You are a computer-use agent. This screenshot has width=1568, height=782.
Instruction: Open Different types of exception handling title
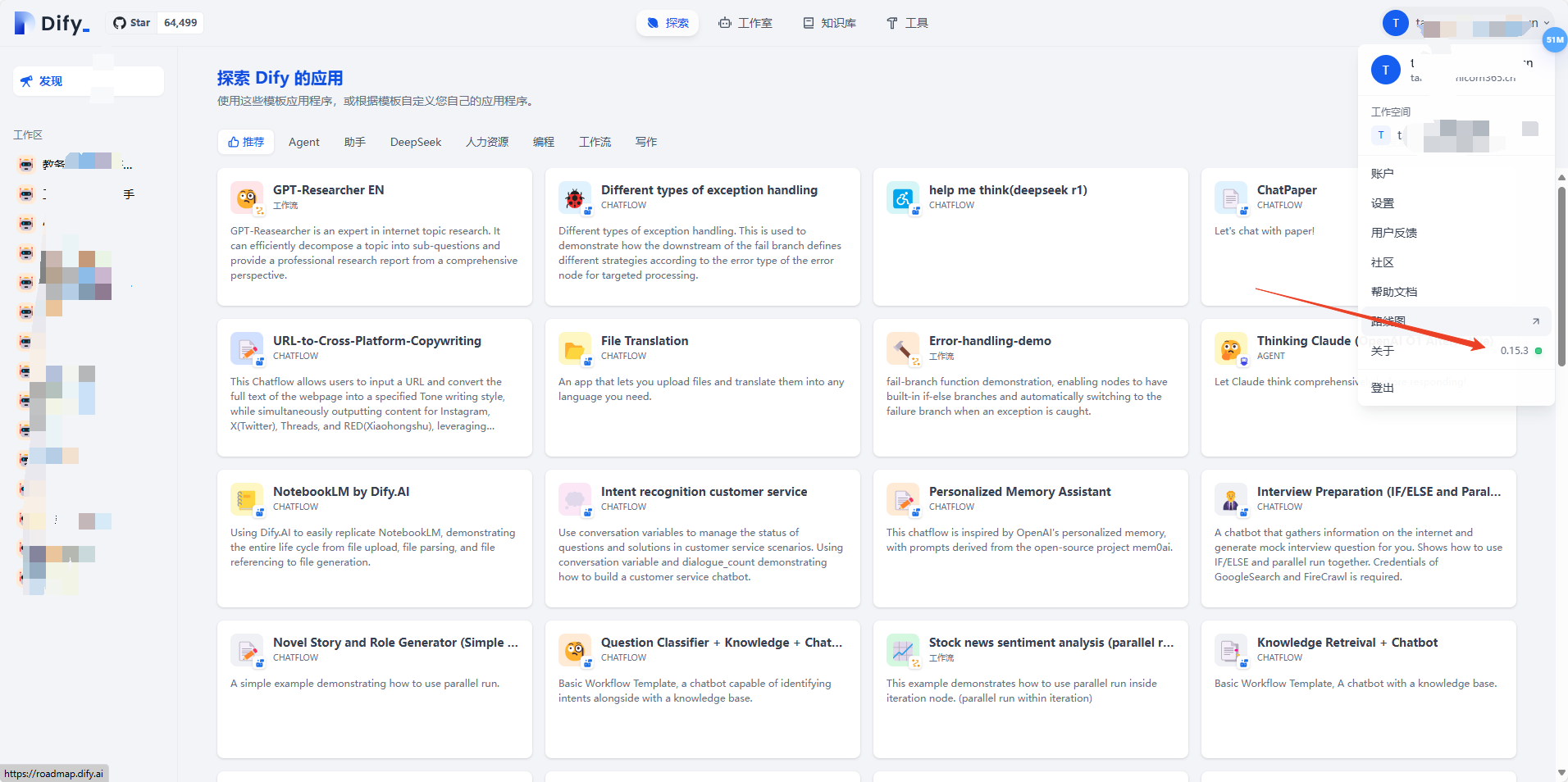tap(709, 190)
